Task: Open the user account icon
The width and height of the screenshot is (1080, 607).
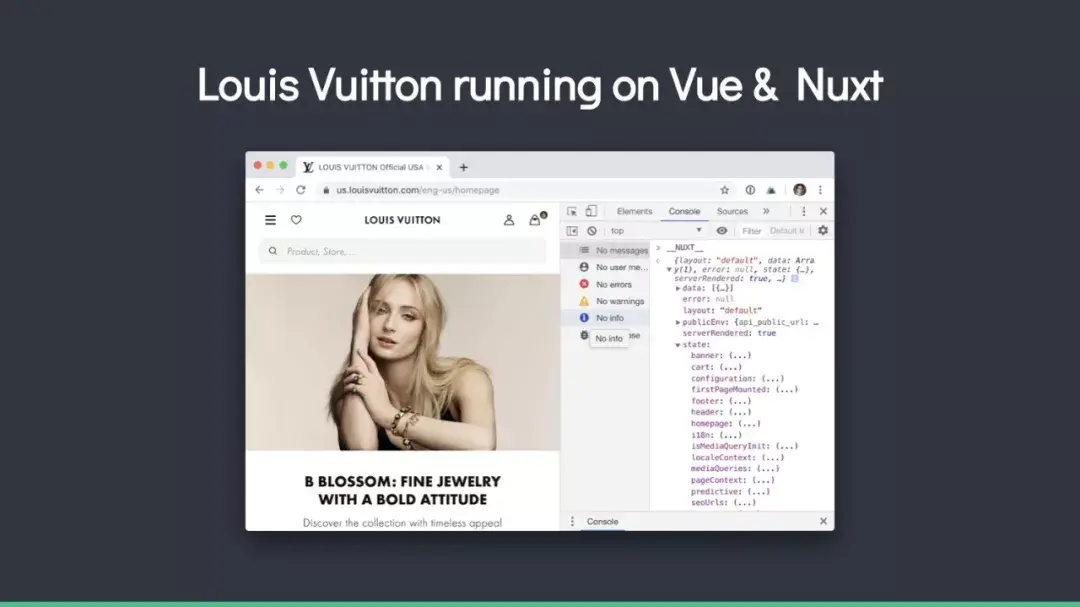Action: click(x=509, y=220)
